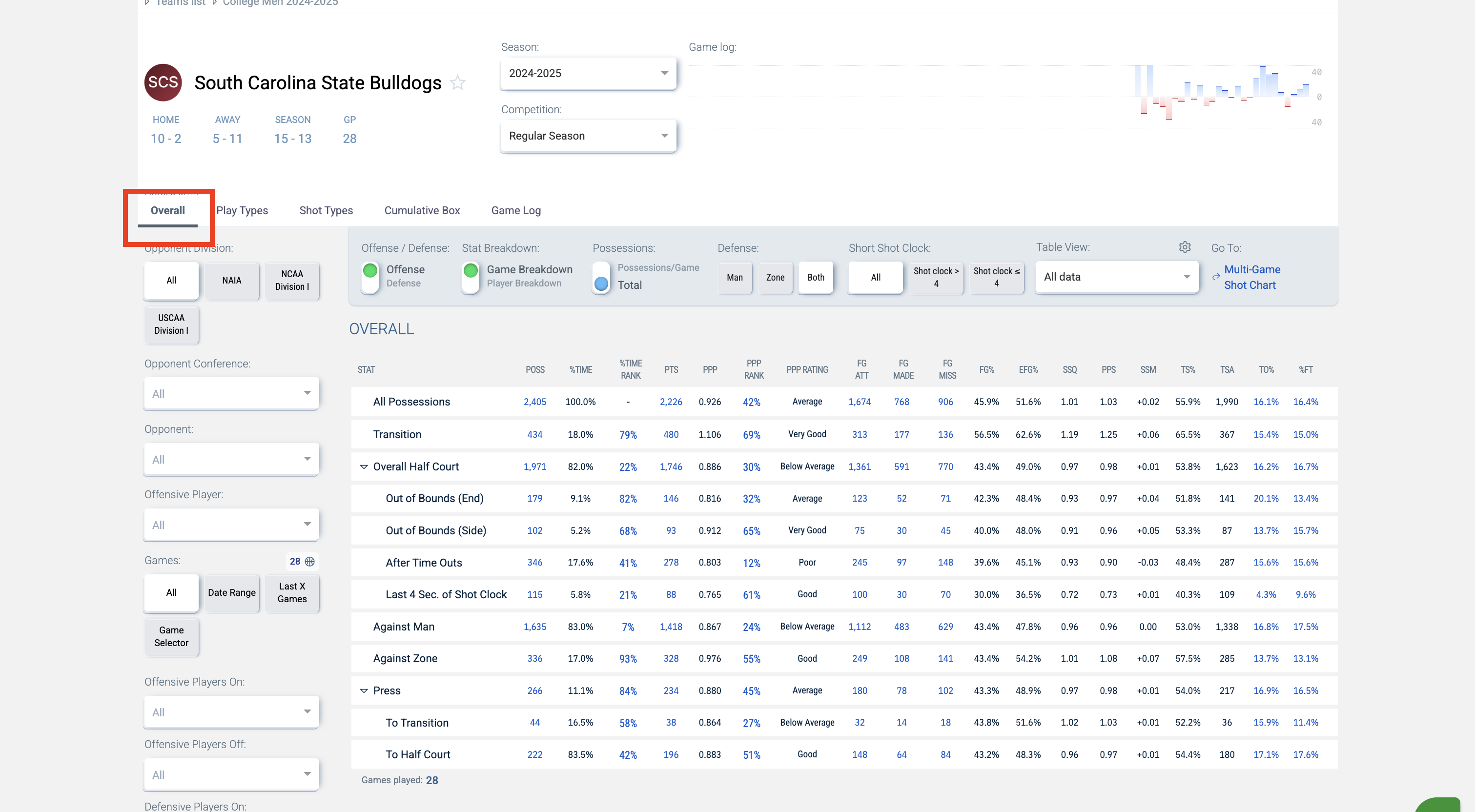1475x812 pixels.
Task: Toggle Offense / Defense switch
Action: pos(370,277)
